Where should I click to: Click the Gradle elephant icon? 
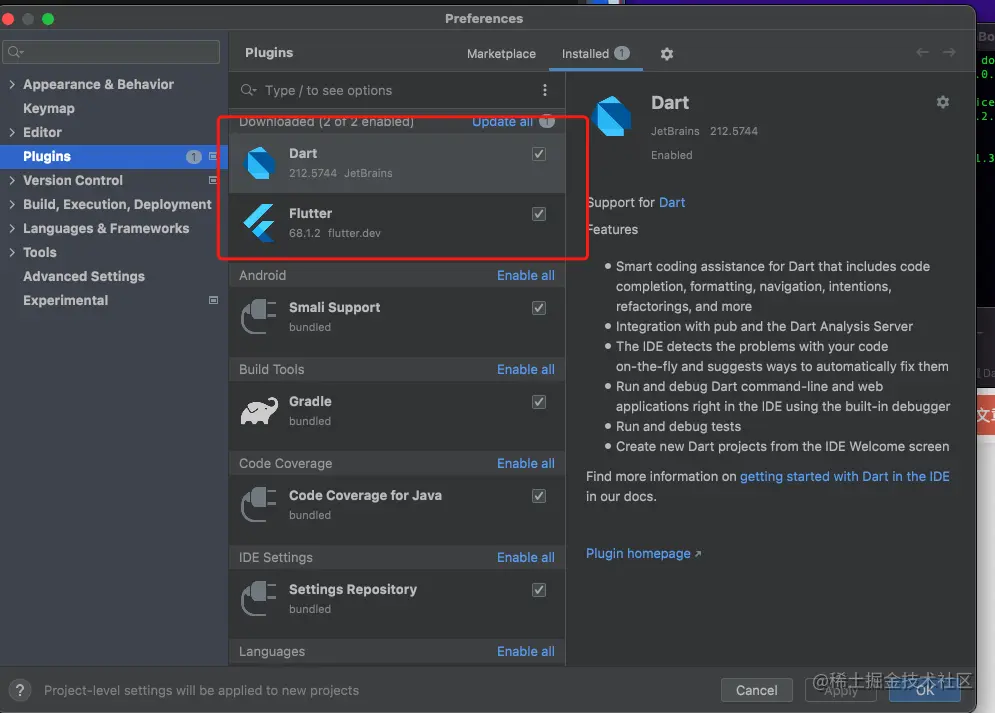[259, 411]
